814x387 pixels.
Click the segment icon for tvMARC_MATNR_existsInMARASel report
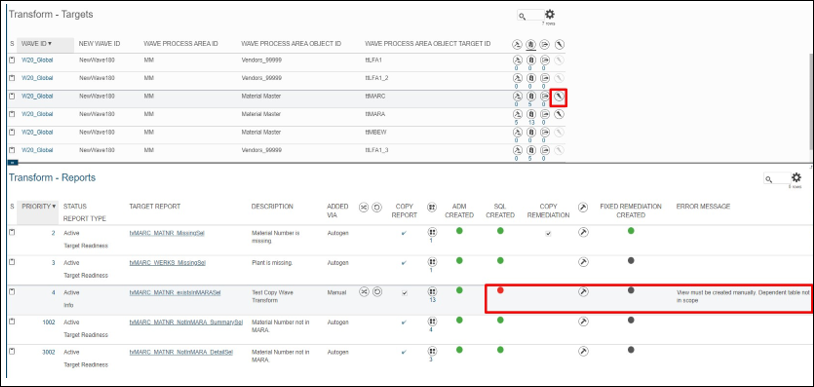[x=364, y=292]
